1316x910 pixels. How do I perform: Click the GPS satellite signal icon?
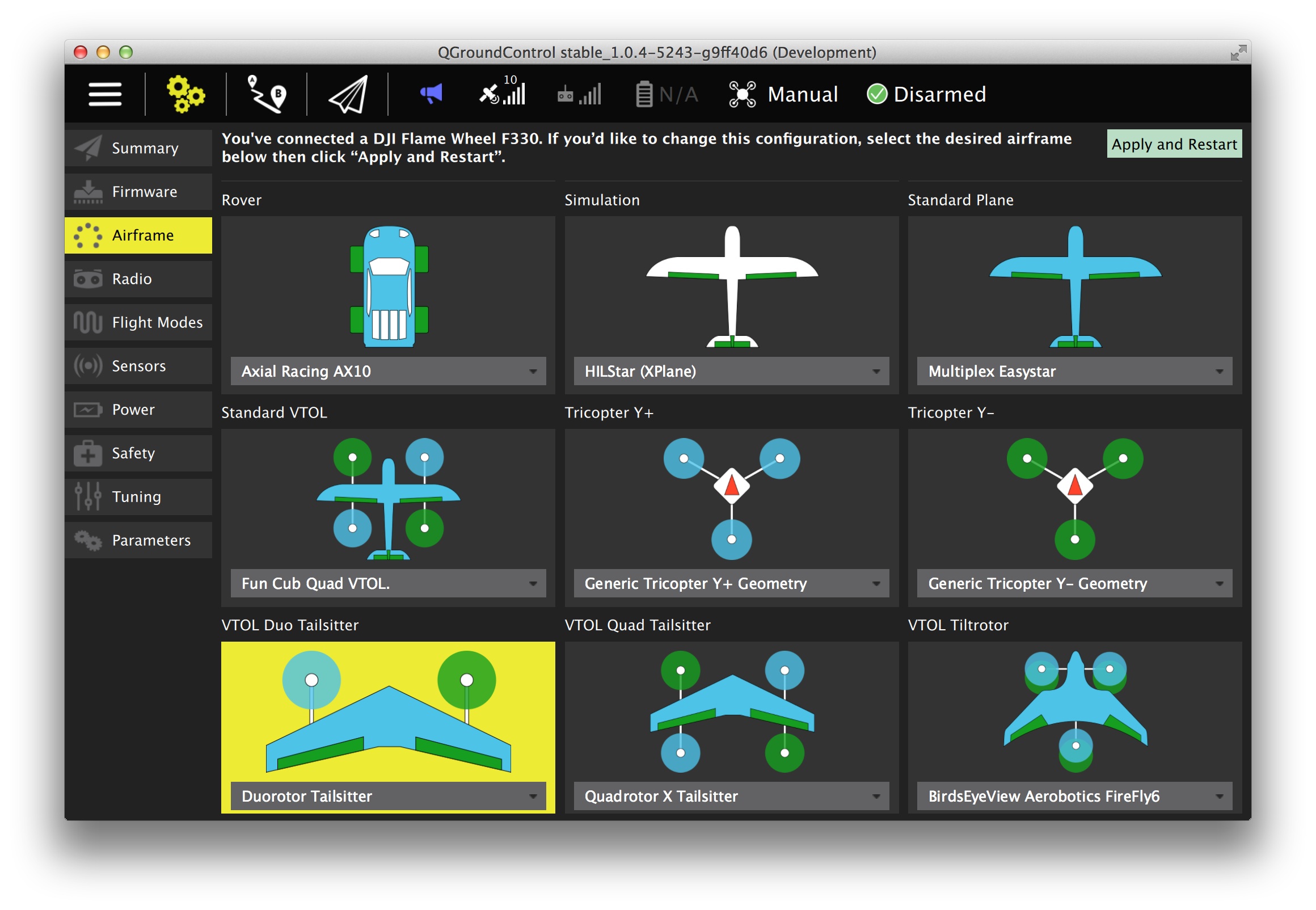[x=501, y=93]
